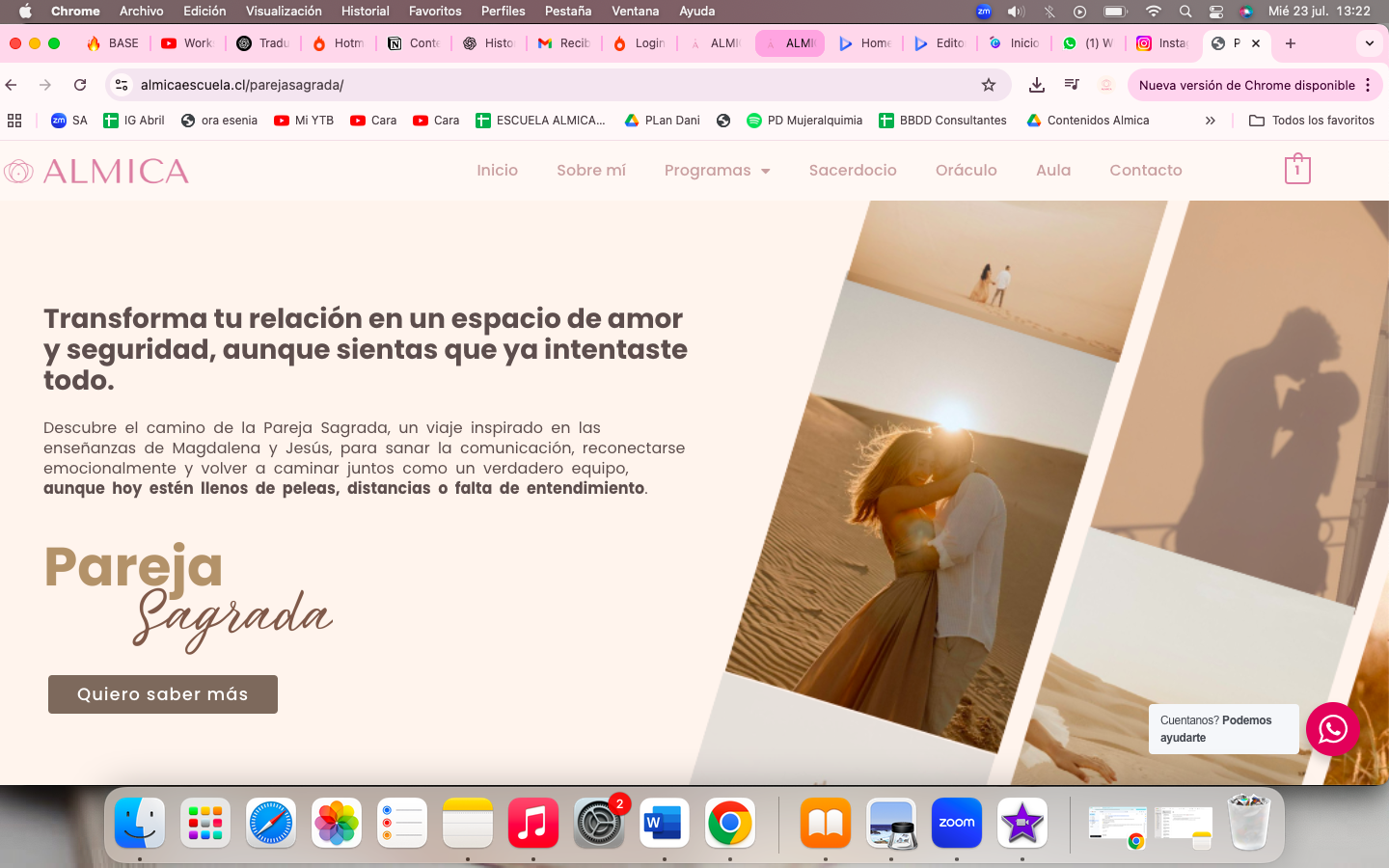
Task: Click the 'Mi YTB' YouTube bookmark
Action: click(x=303, y=120)
